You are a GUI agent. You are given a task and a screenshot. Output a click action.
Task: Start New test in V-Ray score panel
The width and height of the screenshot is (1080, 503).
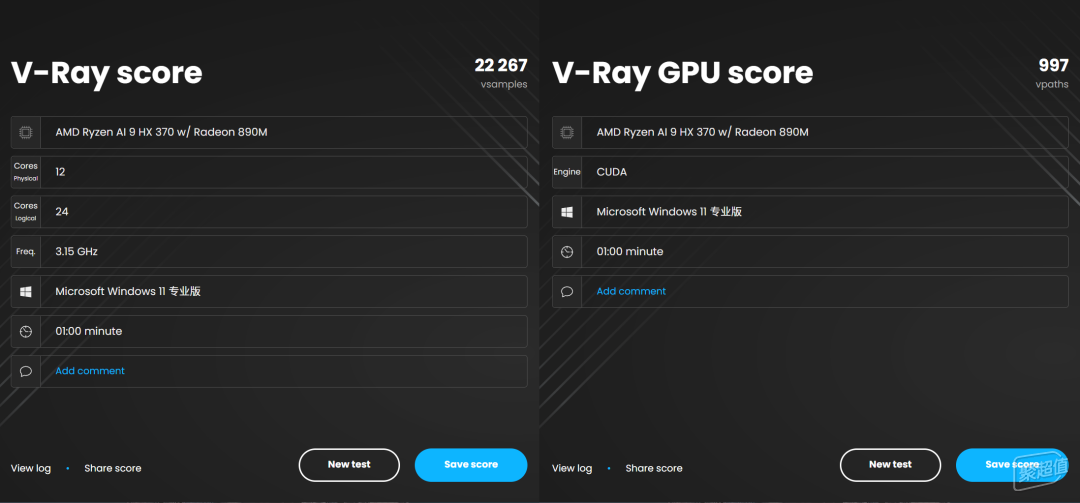(x=349, y=464)
